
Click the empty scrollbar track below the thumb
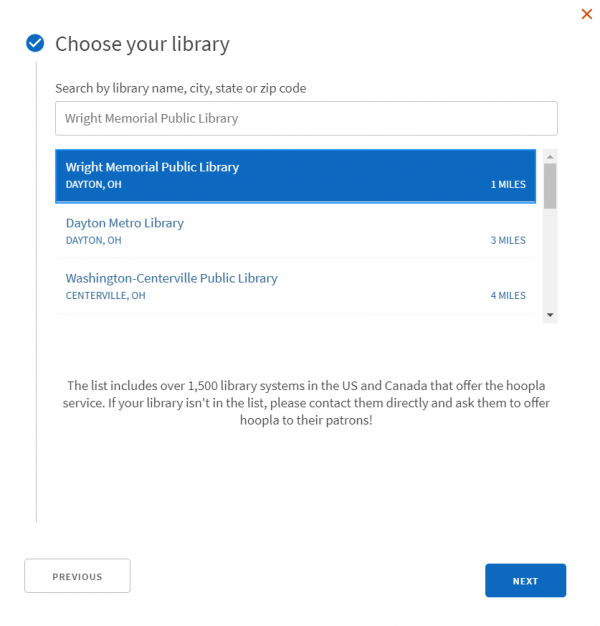(x=550, y=259)
